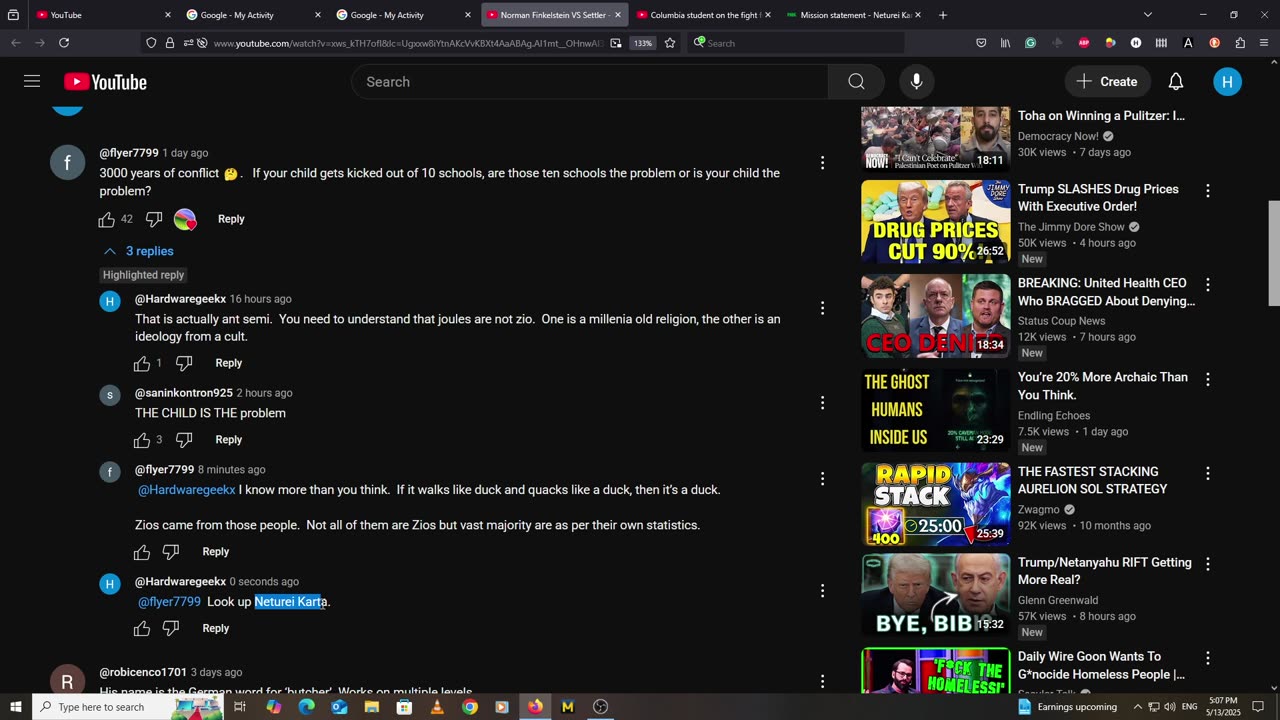Click the YouTube search input field
This screenshot has height=720, width=1280.
tap(590, 82)
